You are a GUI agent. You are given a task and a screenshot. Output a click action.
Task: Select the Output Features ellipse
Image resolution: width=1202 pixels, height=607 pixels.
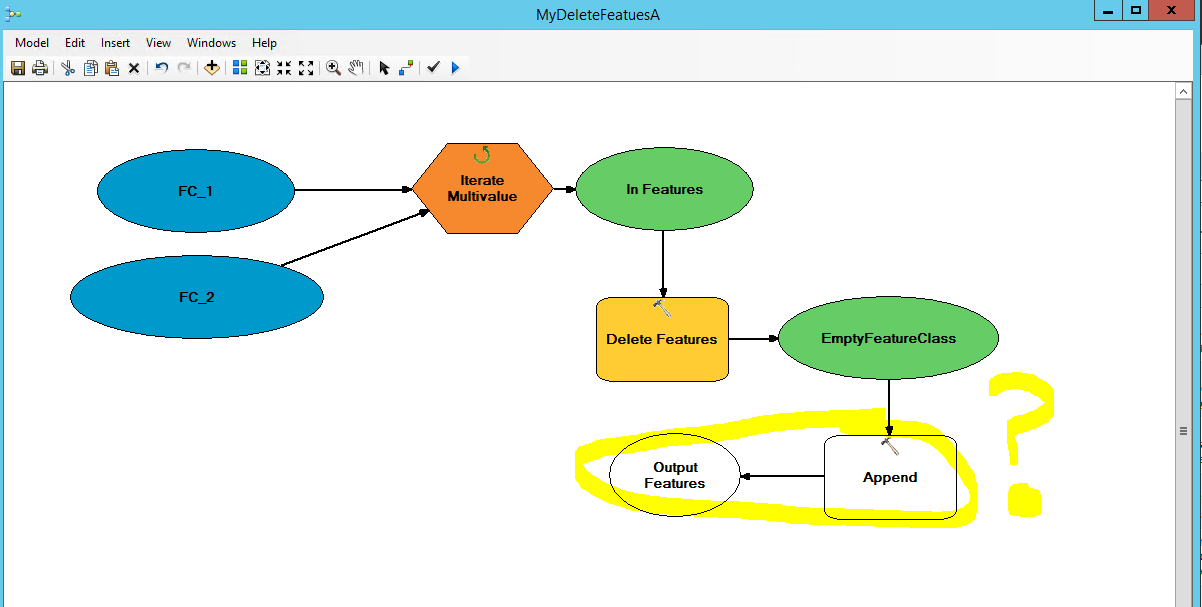pos(675,475)
